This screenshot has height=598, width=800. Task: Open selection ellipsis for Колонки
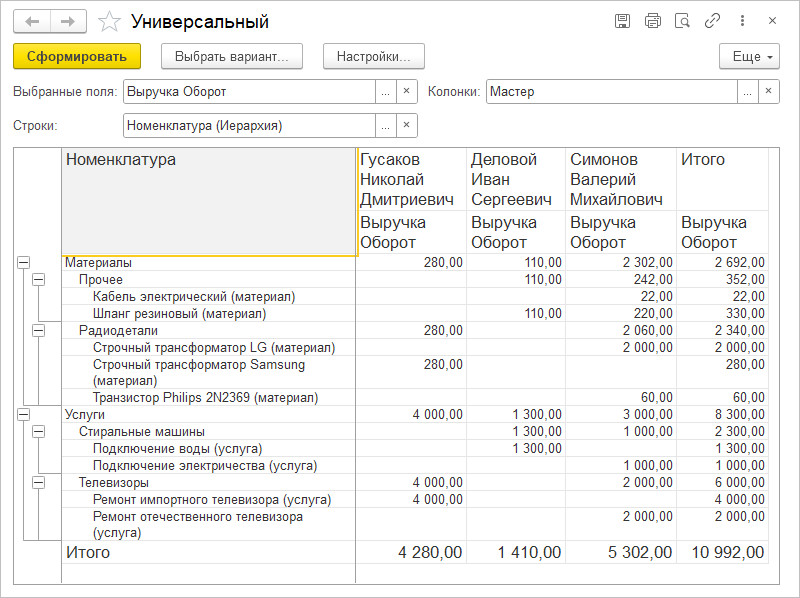point(747,92)
